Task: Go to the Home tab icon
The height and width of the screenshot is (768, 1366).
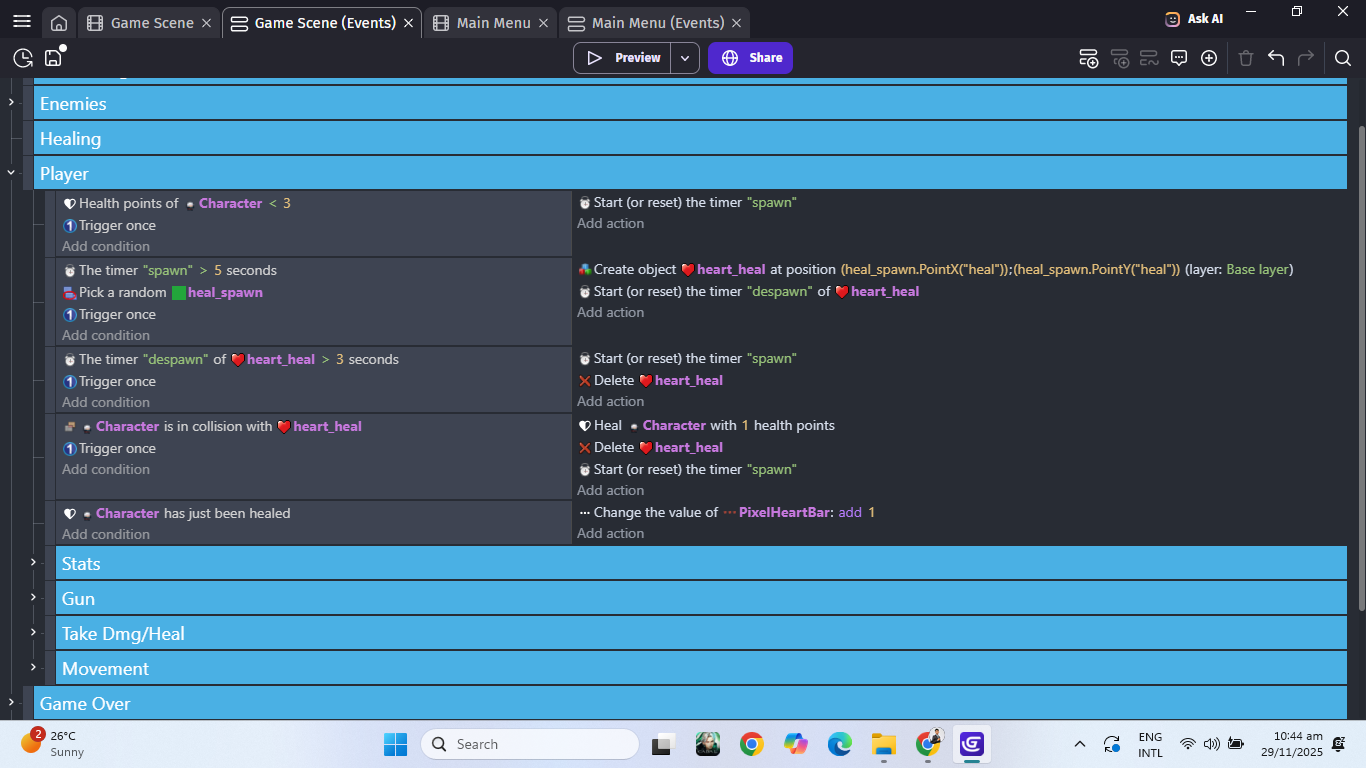Action: point(59,23)
